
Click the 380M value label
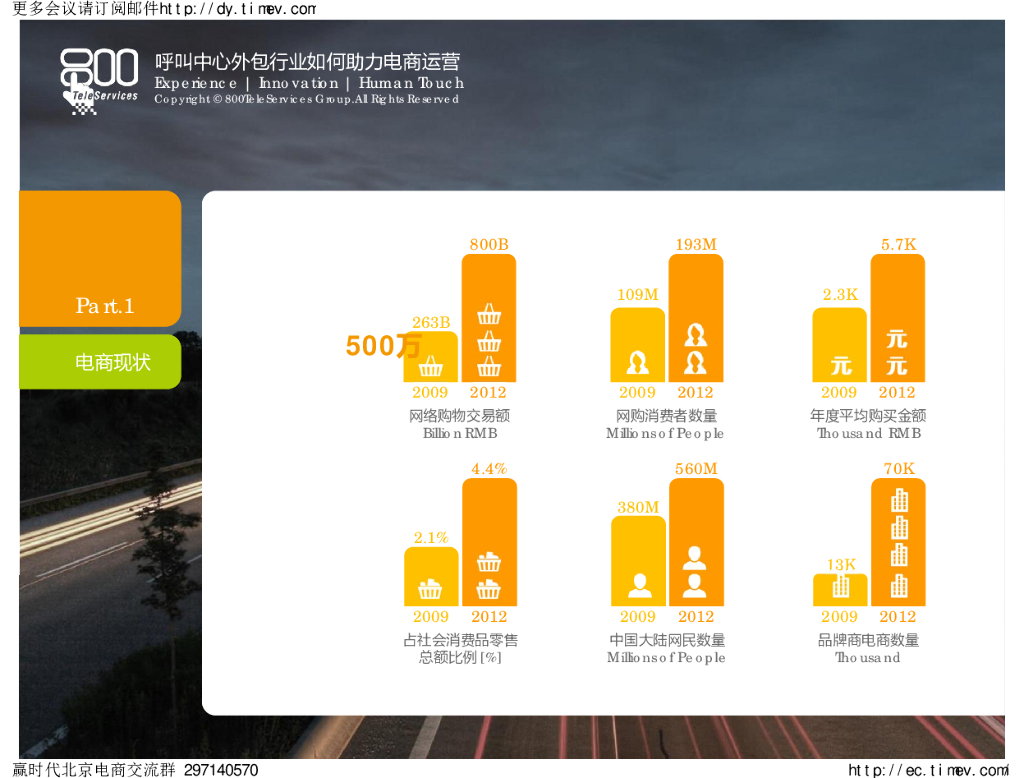click(x=638, y=507)
